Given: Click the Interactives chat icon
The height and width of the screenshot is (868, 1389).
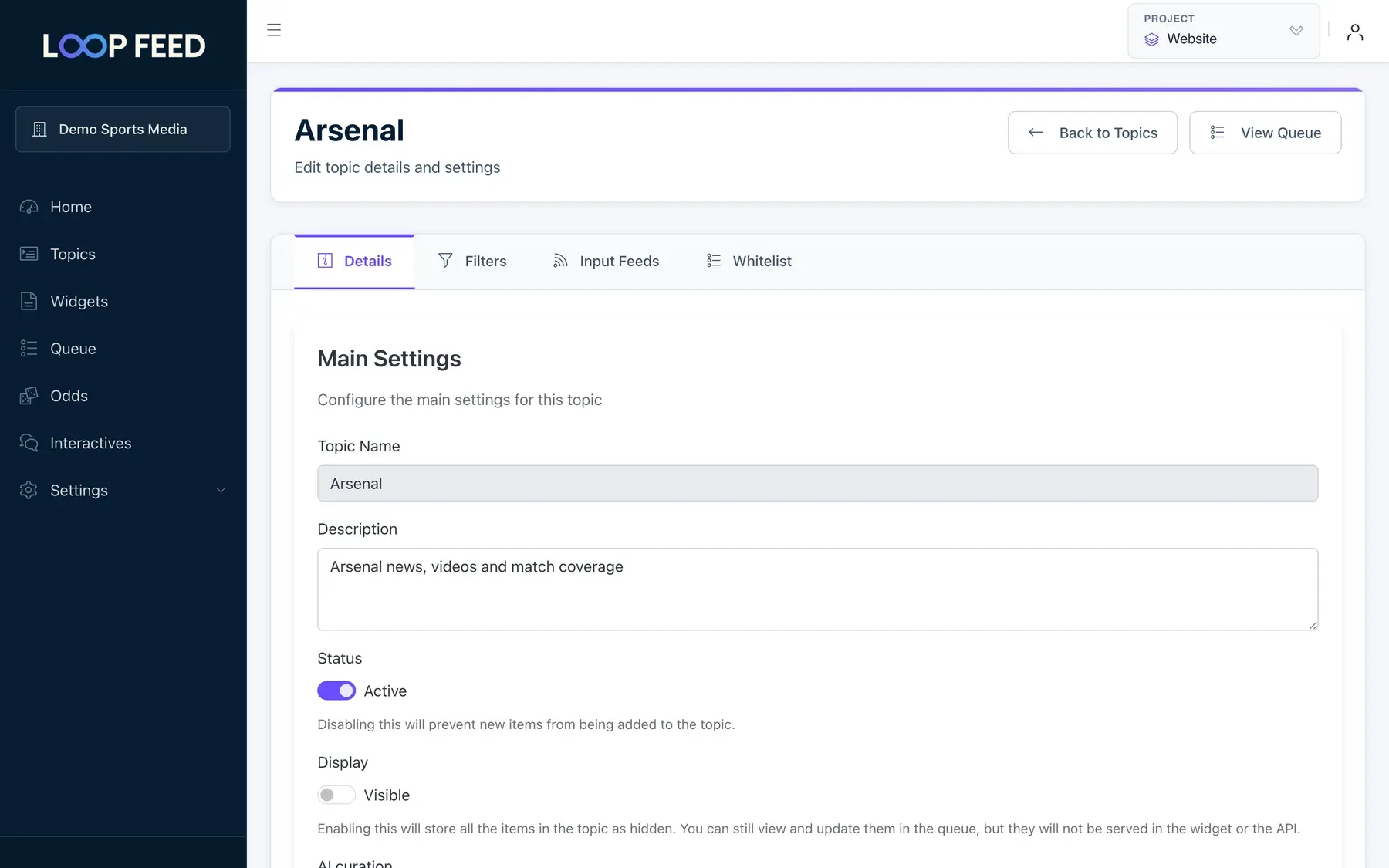Looking at the screenshot, I should [29, 443].
